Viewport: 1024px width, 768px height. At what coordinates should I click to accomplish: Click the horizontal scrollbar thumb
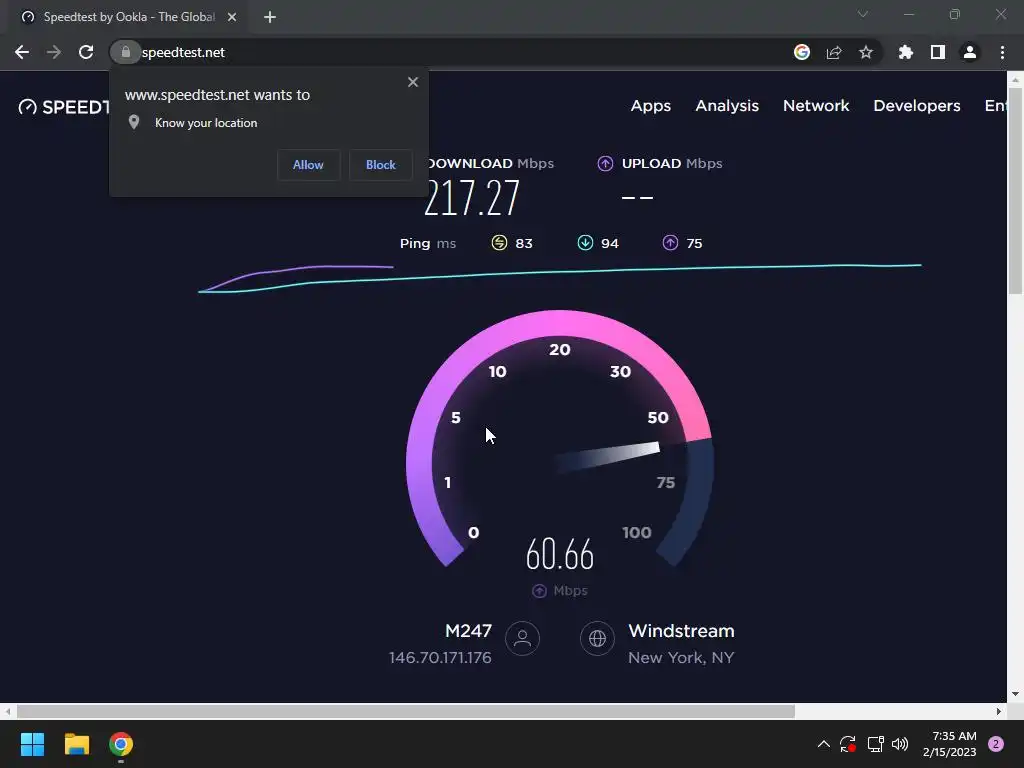click(x=406, y=711)
